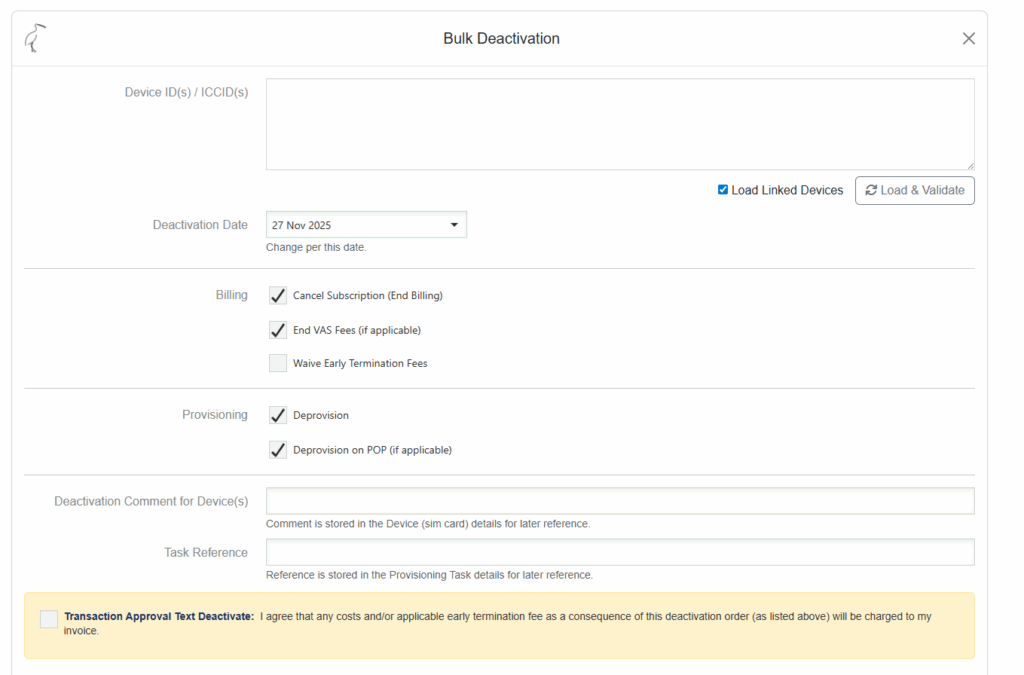Uncheck the Deprovision checkbox
Screen dimensions: 1024x675
point(278,415)
